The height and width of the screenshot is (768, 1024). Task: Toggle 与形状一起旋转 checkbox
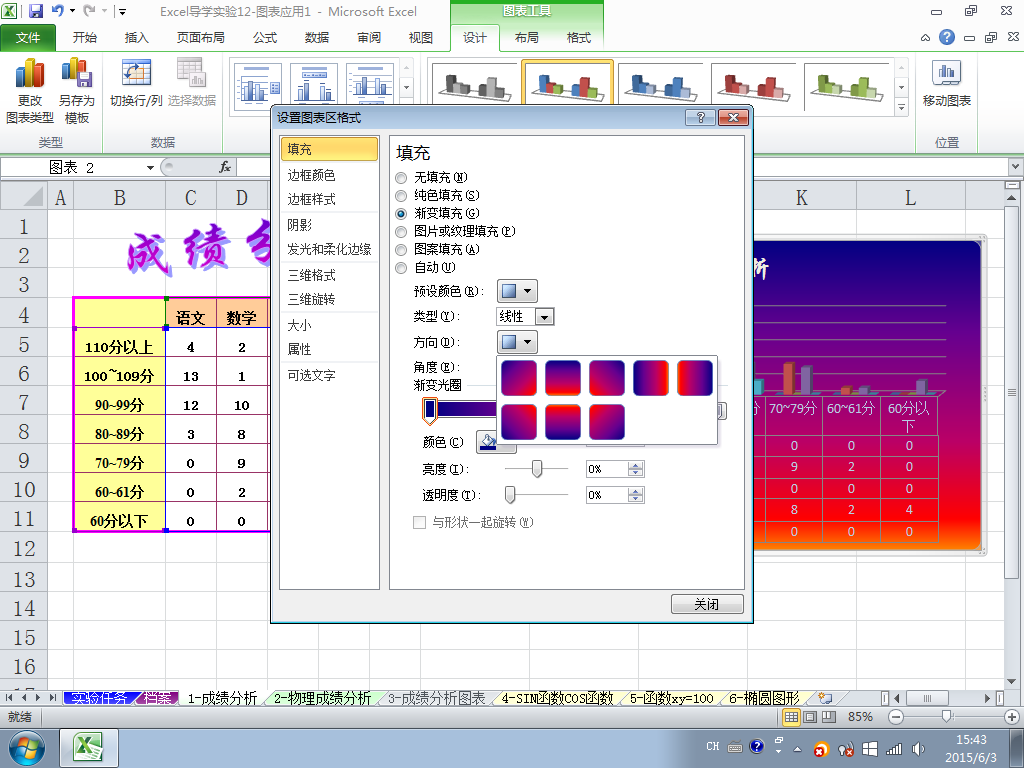tap(419, 522)
